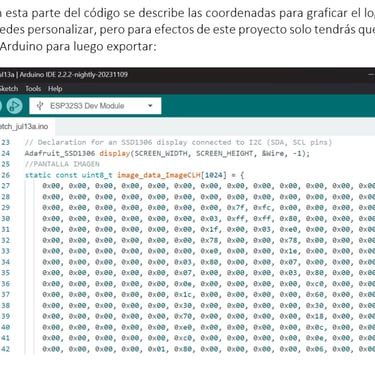Image resolution: width=375 pixels, height=366 pixels.
Task: Click line number 37 in the gutter
Action: tap(6, 294)
